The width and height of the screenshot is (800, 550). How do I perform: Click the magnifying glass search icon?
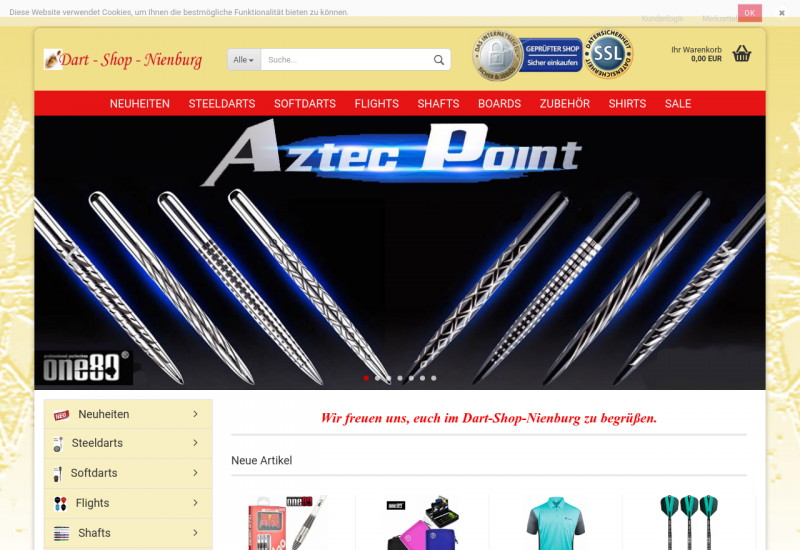tap(438, 60)
